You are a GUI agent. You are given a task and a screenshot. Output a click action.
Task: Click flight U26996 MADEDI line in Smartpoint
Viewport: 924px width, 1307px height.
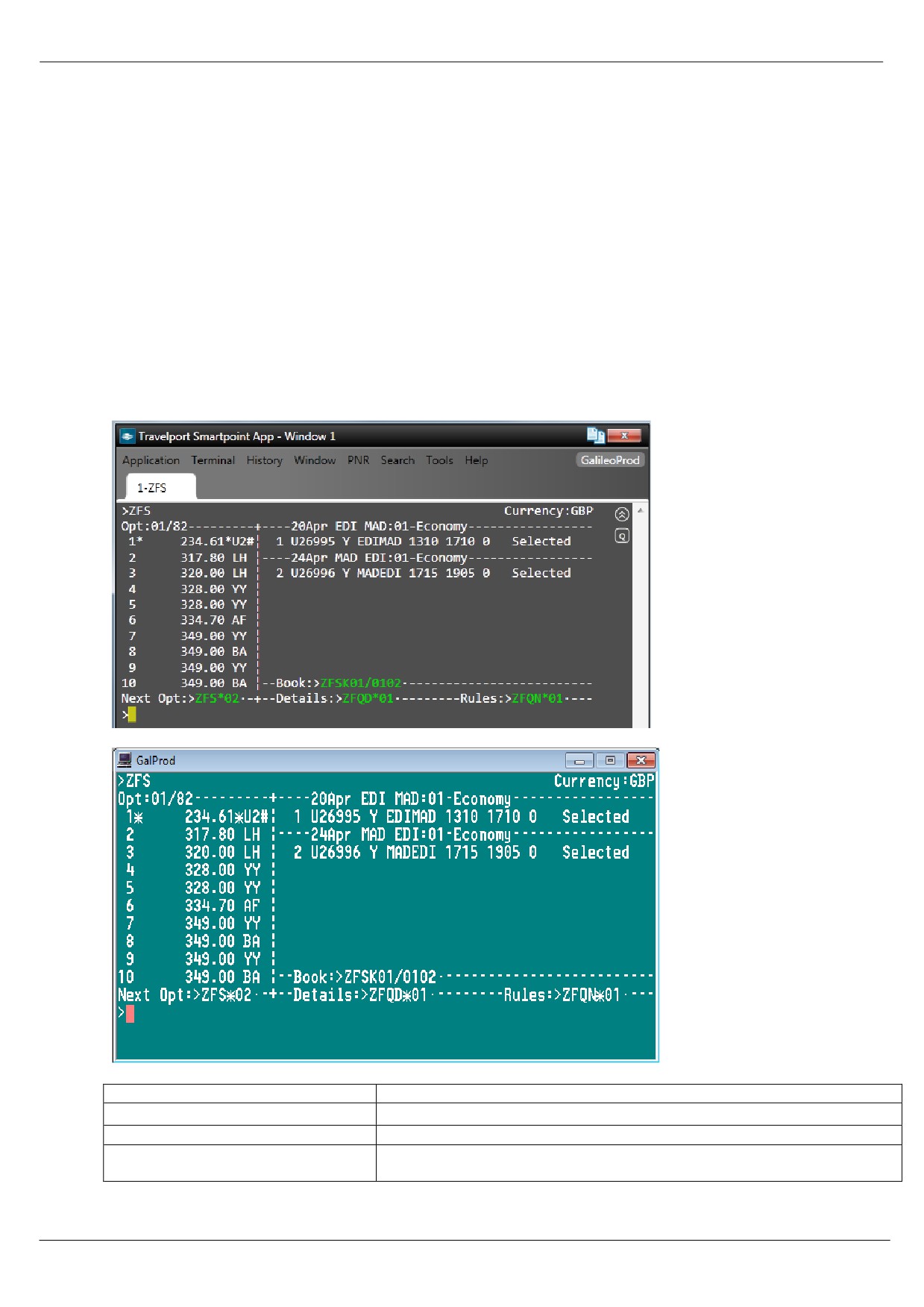pos(423,573)
